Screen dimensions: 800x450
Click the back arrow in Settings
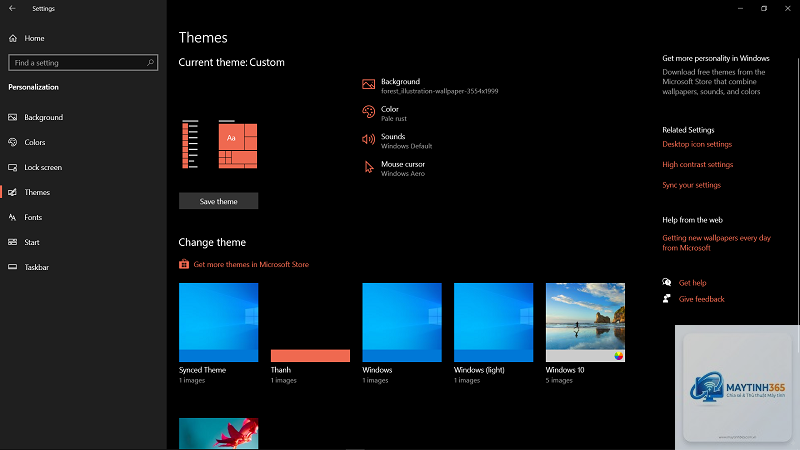tap(12, 8)
